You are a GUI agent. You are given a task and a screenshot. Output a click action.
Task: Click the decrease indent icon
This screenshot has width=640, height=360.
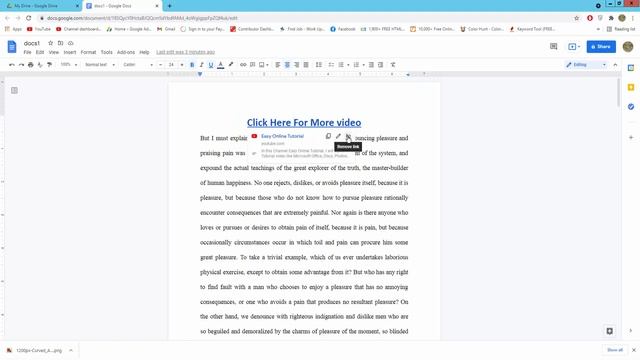tap(371, 64)
